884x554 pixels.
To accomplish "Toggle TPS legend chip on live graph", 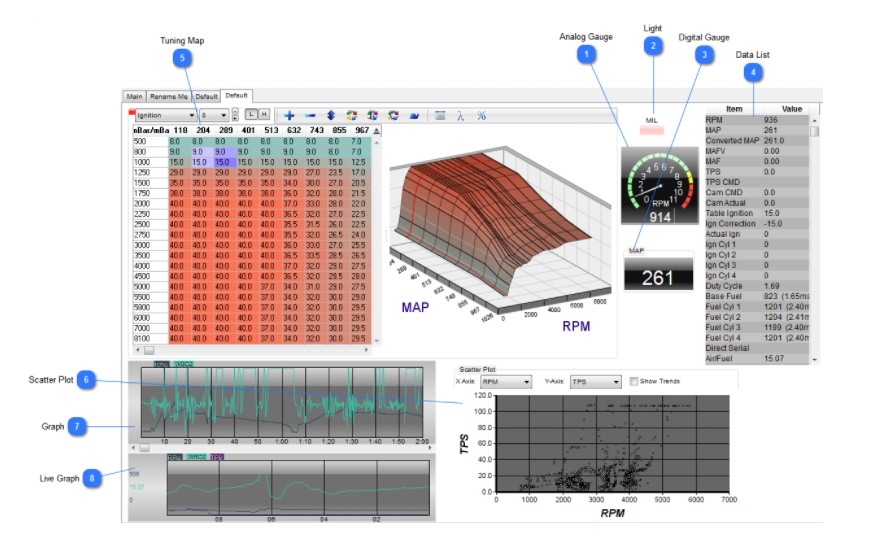I will [x=216, y=457].
